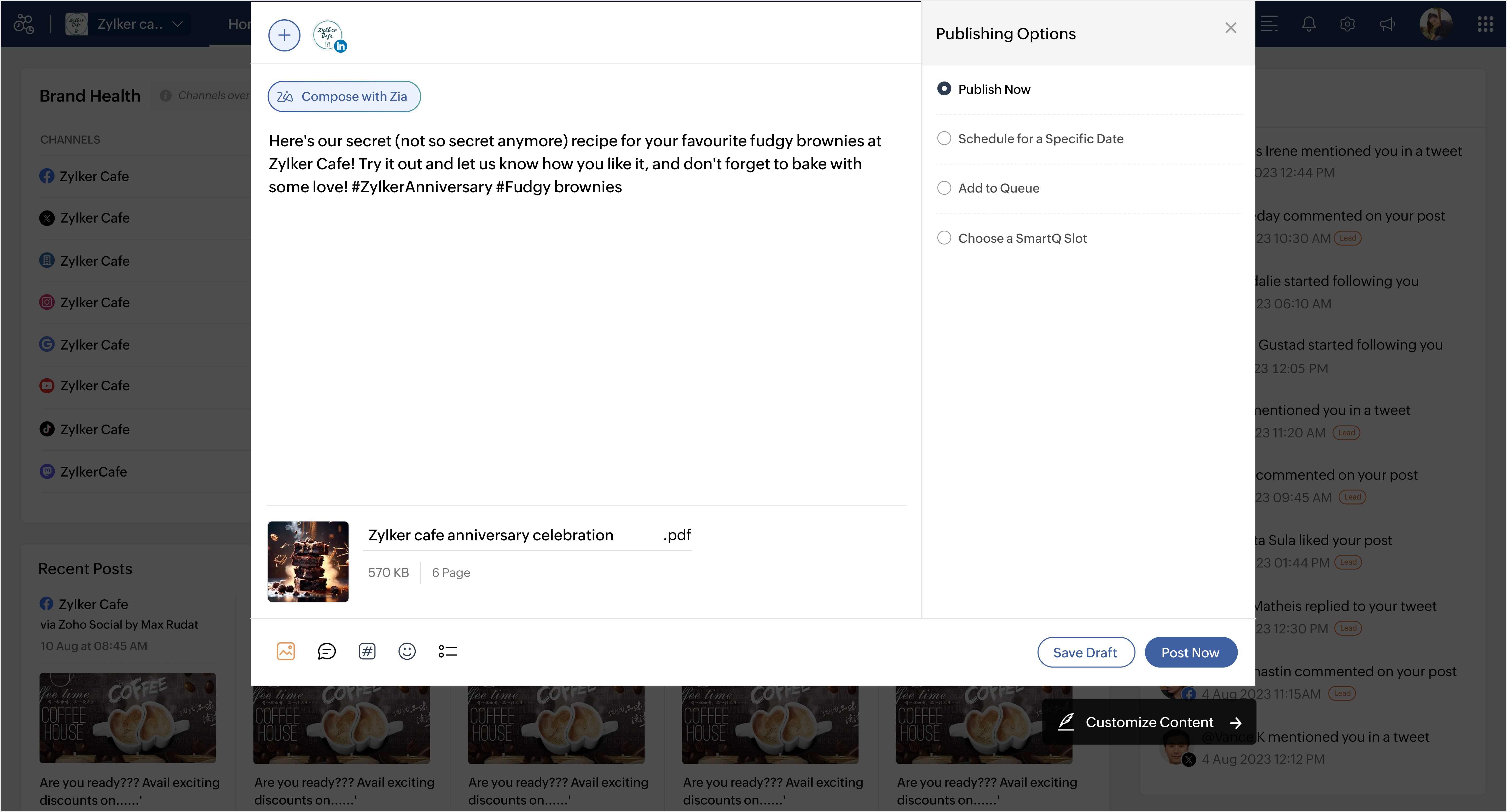This screenshot has height=812, width=1507.
Task: Click the list options icon in composer toolbar
Action: click(448, 651)
